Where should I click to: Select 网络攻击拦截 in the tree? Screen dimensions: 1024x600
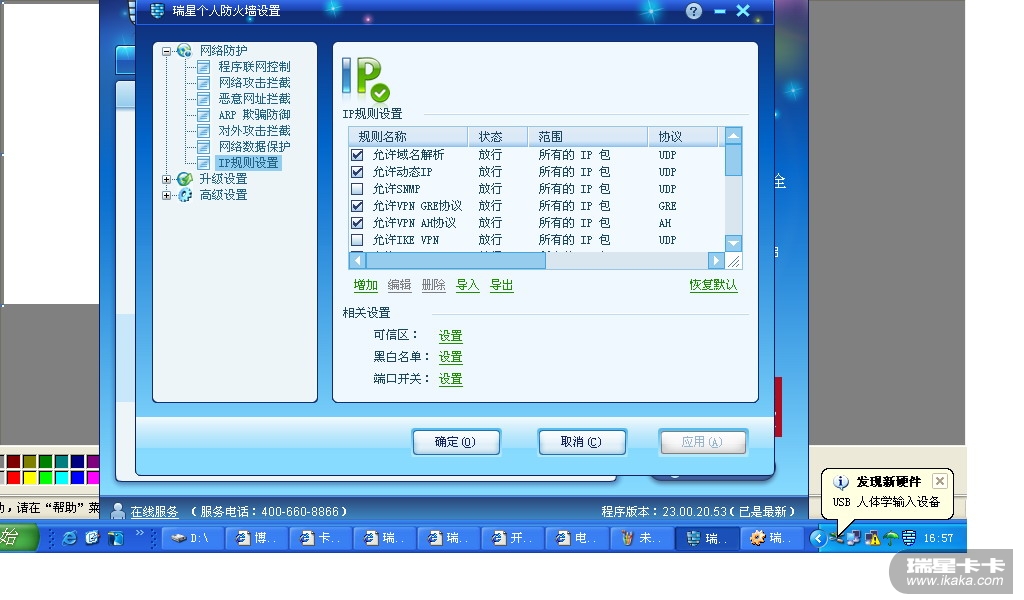(254, 83)
